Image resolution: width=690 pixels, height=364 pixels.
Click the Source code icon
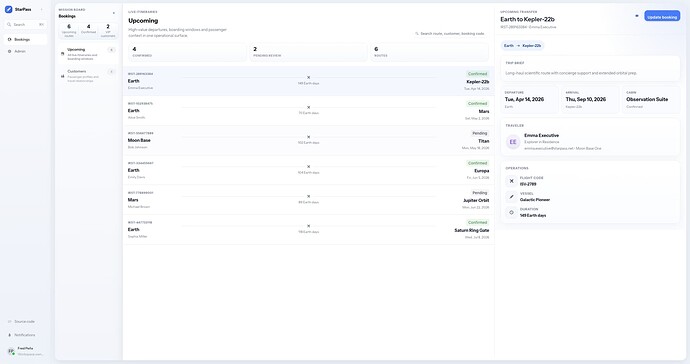pyautogui.click(x=10, y=322)
